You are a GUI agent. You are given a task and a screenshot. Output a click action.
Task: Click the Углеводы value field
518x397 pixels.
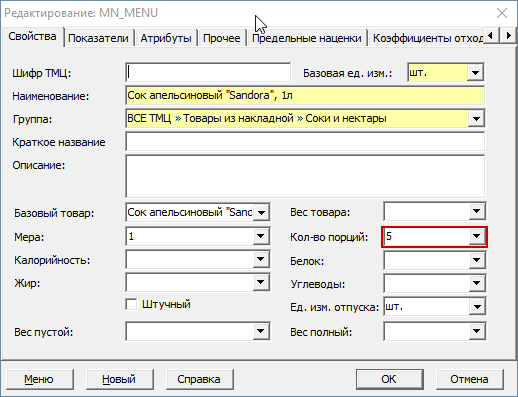(x=426, y=283)
